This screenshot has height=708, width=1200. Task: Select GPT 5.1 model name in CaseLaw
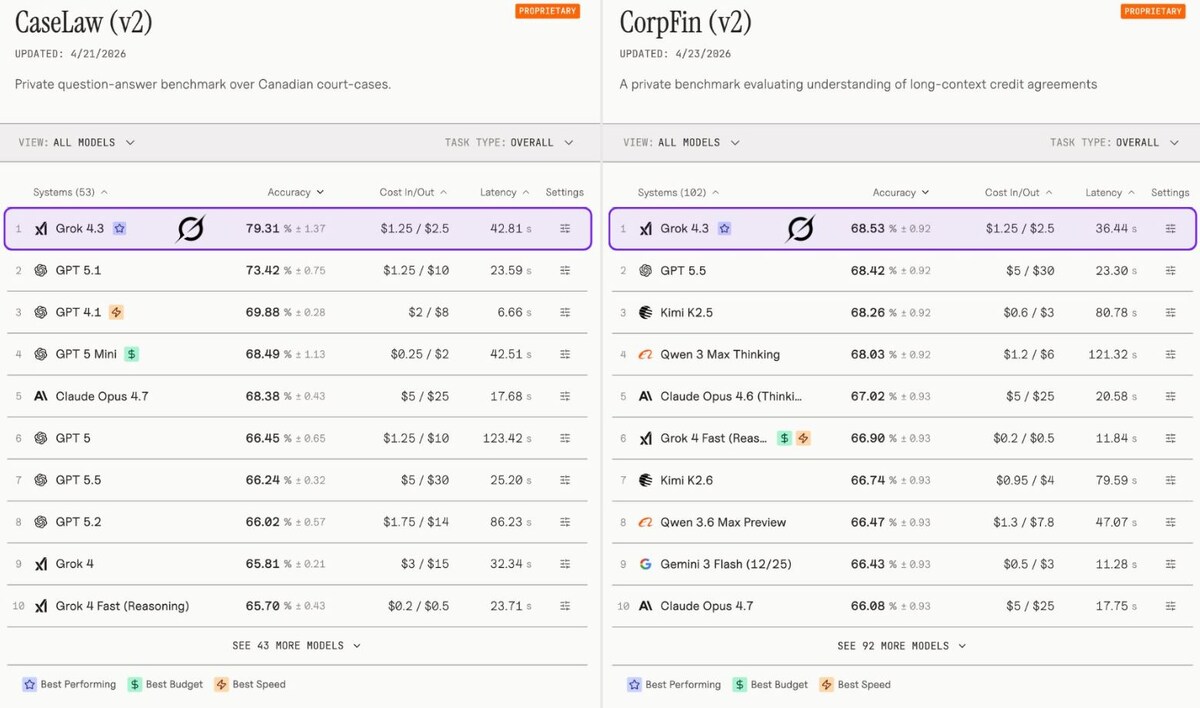78,271
